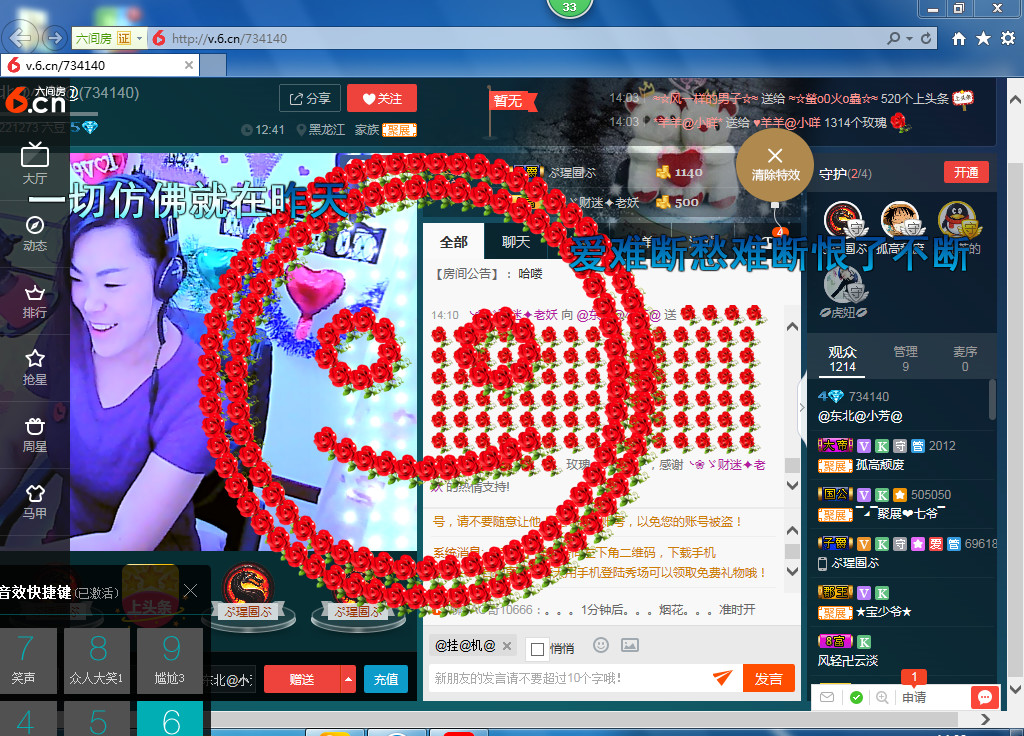The height and width of the screenshot is (736, 1024).
Task: Click the red 关注 follow button
Action: pyautogui.click(x=382, y=99)
